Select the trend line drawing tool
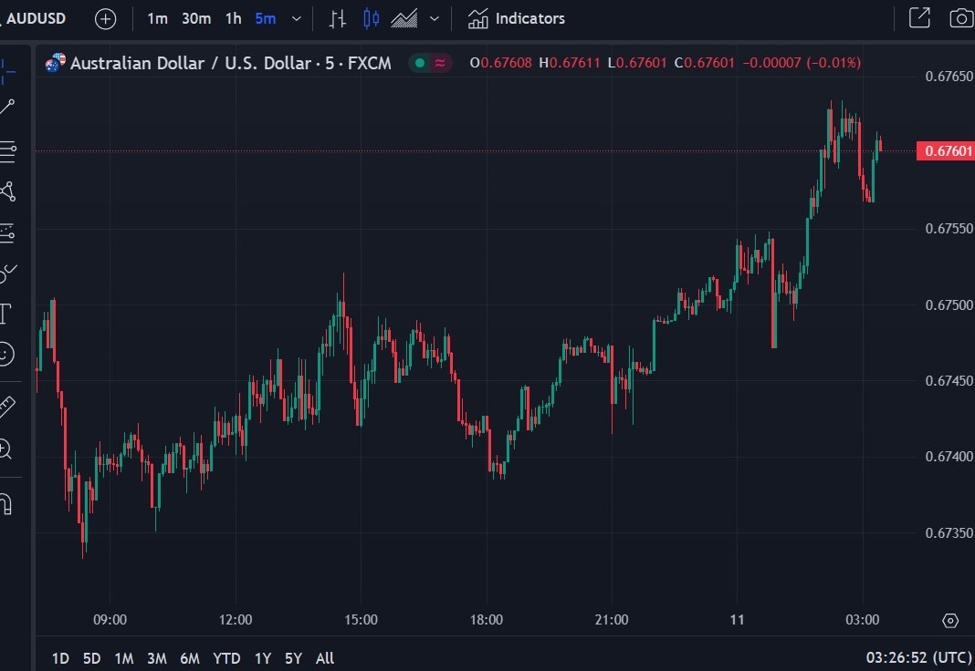 click(7, 107)
